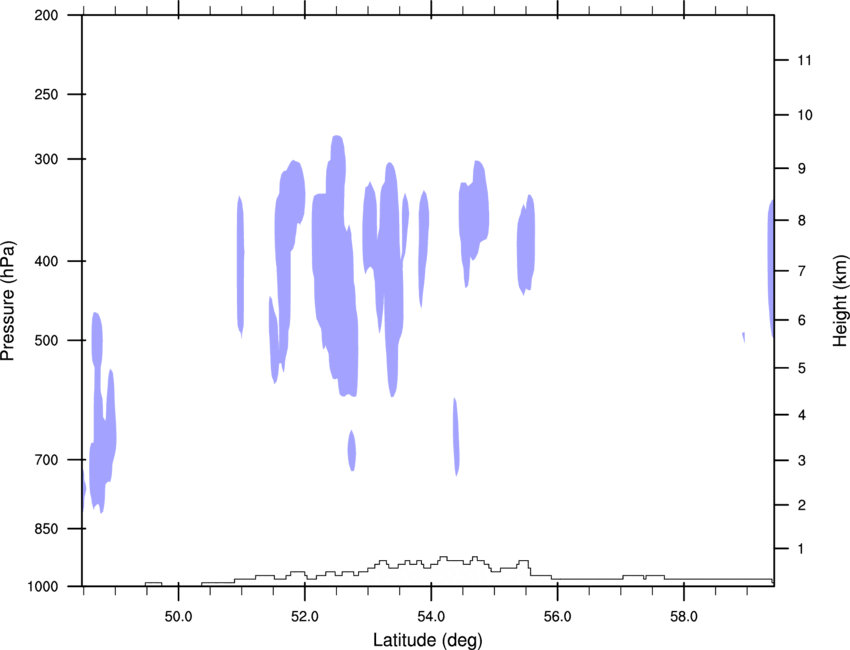
Task: Click the blue region near latitude 55.5
Action: pos(526,245)
